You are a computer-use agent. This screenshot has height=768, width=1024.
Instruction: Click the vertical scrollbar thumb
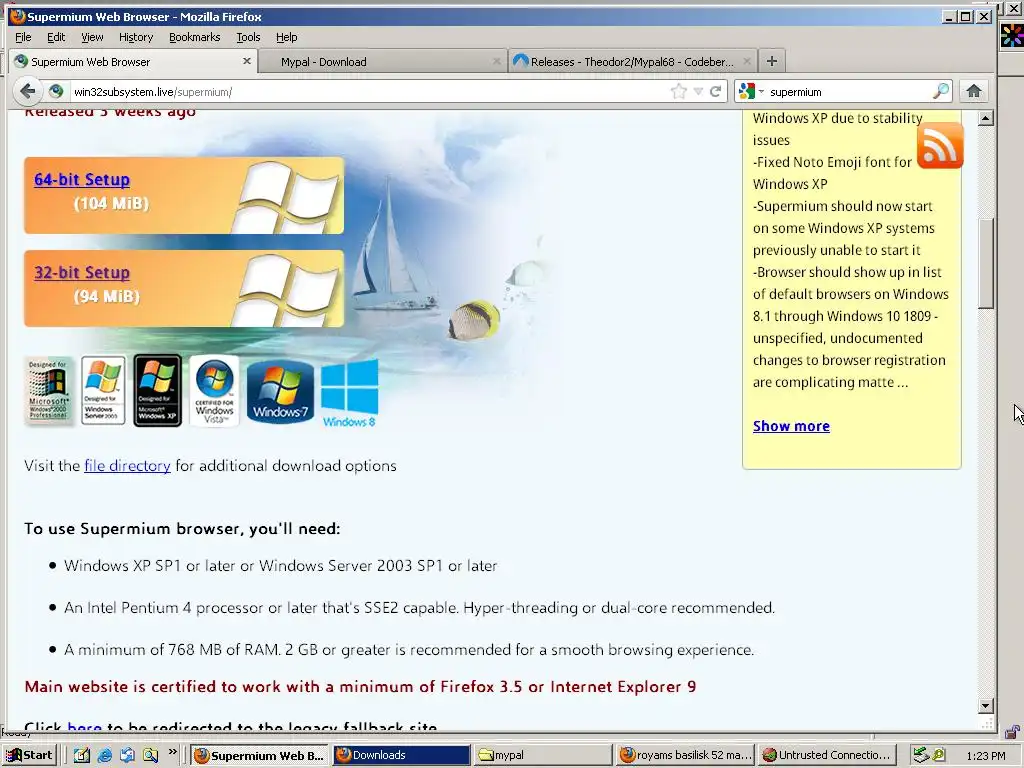pyautogui.click(x=986, y=263)
